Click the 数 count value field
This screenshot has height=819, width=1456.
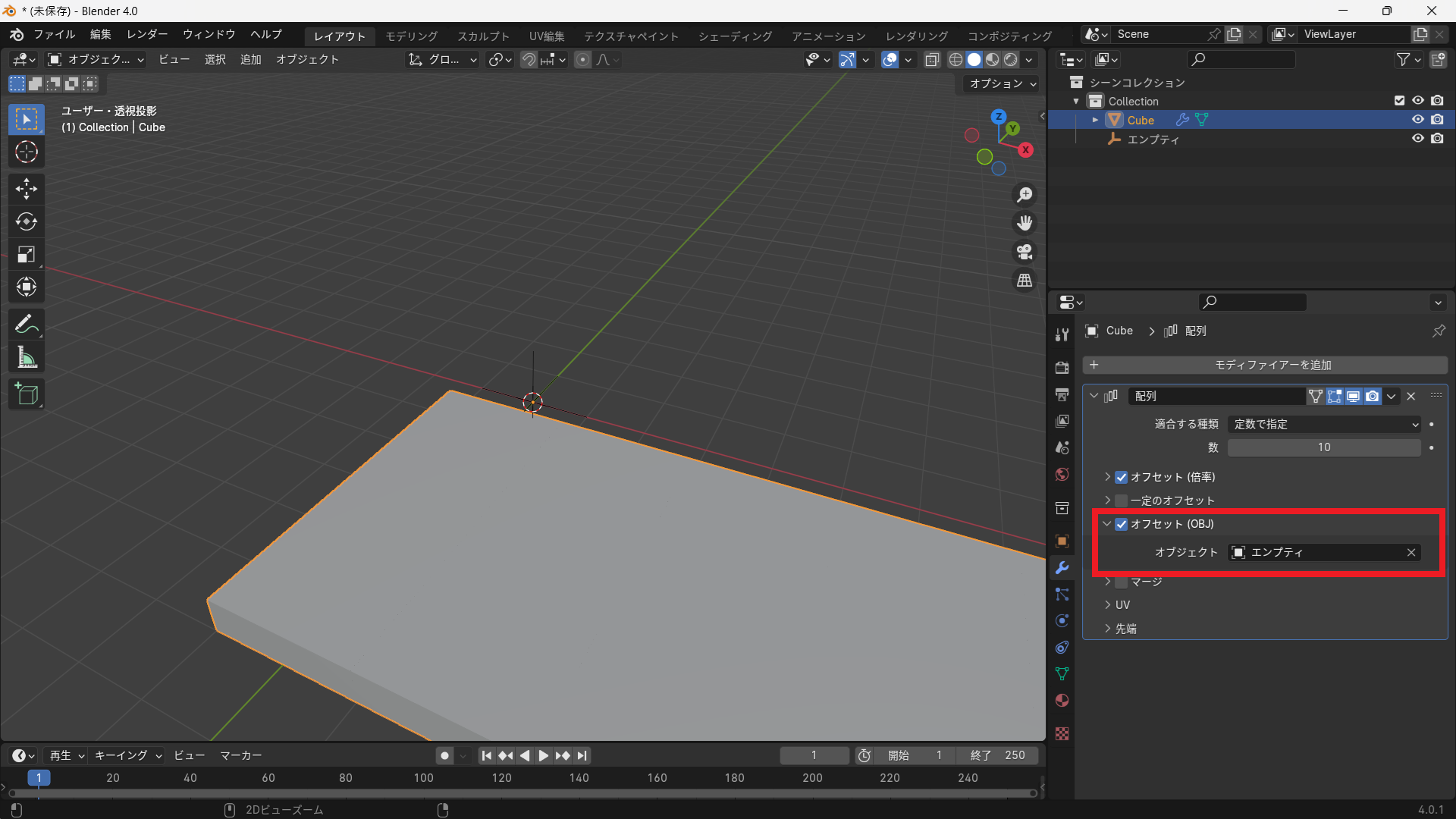[x=1323, y=448]
